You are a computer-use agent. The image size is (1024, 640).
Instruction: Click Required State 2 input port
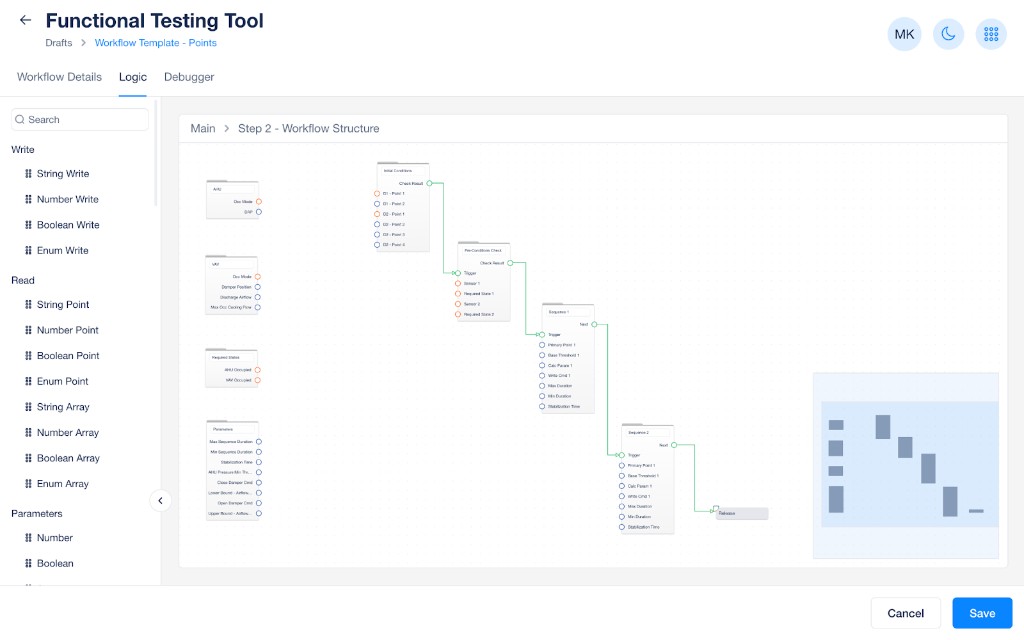click(458, 314)
